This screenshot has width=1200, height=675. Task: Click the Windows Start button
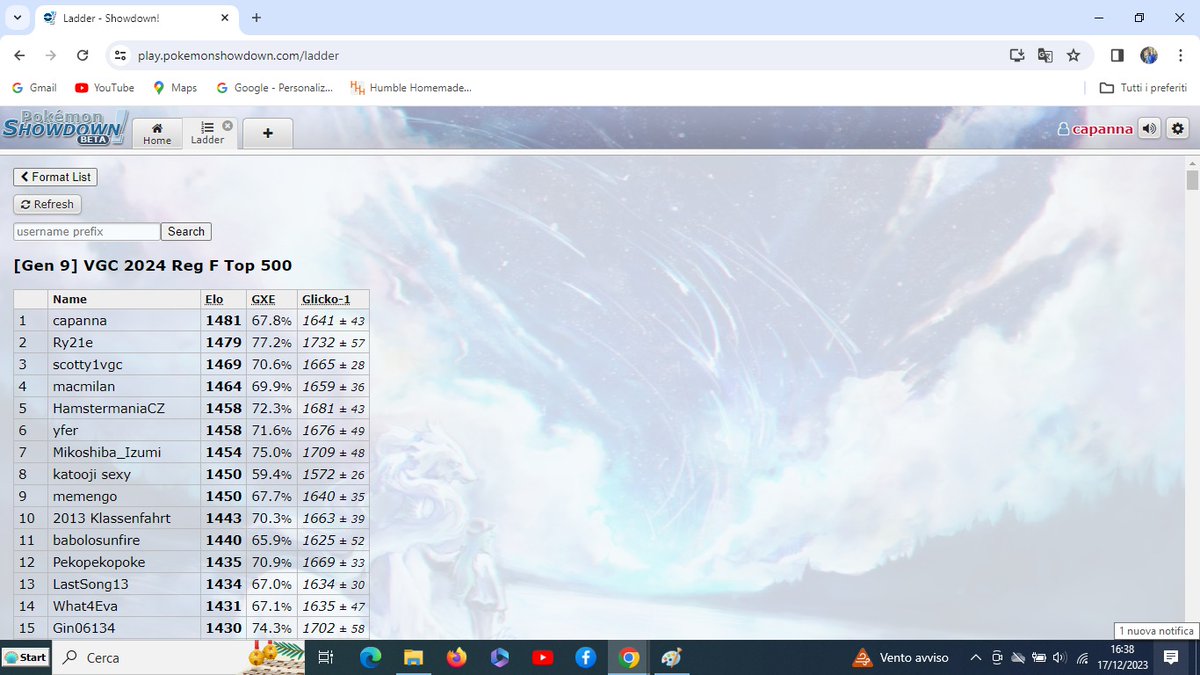click(25, 657)
